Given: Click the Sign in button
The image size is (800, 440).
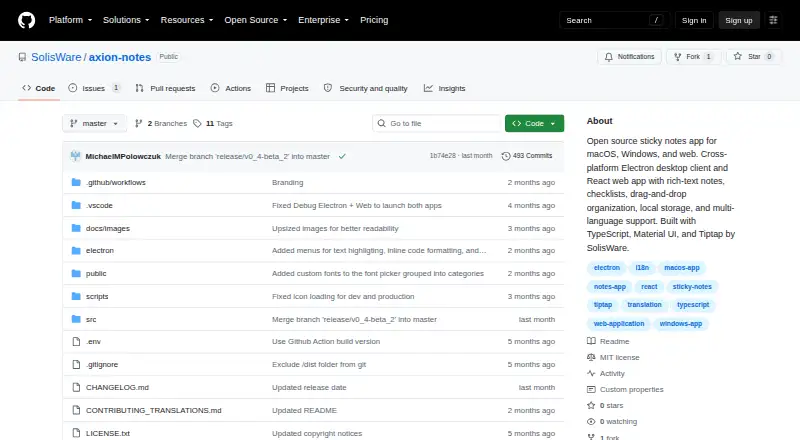Looking at the screenshot, I should coord(694,20).
